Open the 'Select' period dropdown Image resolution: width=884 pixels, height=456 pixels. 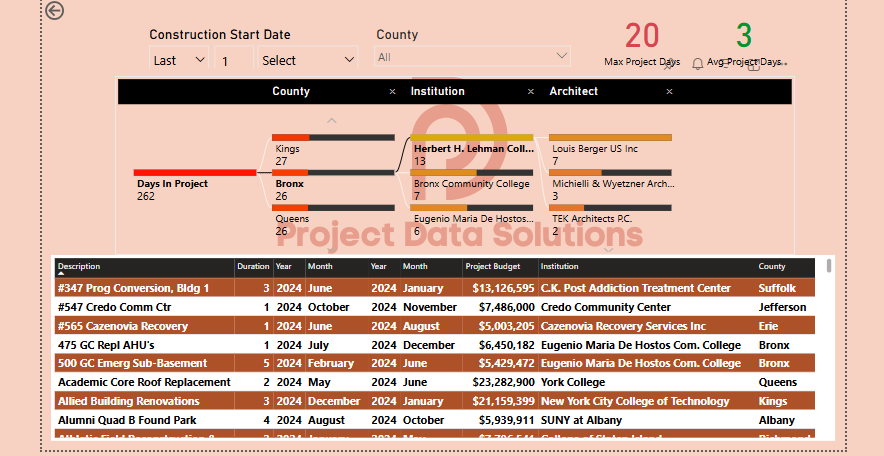pyautogui.click(x=308, y=60)
